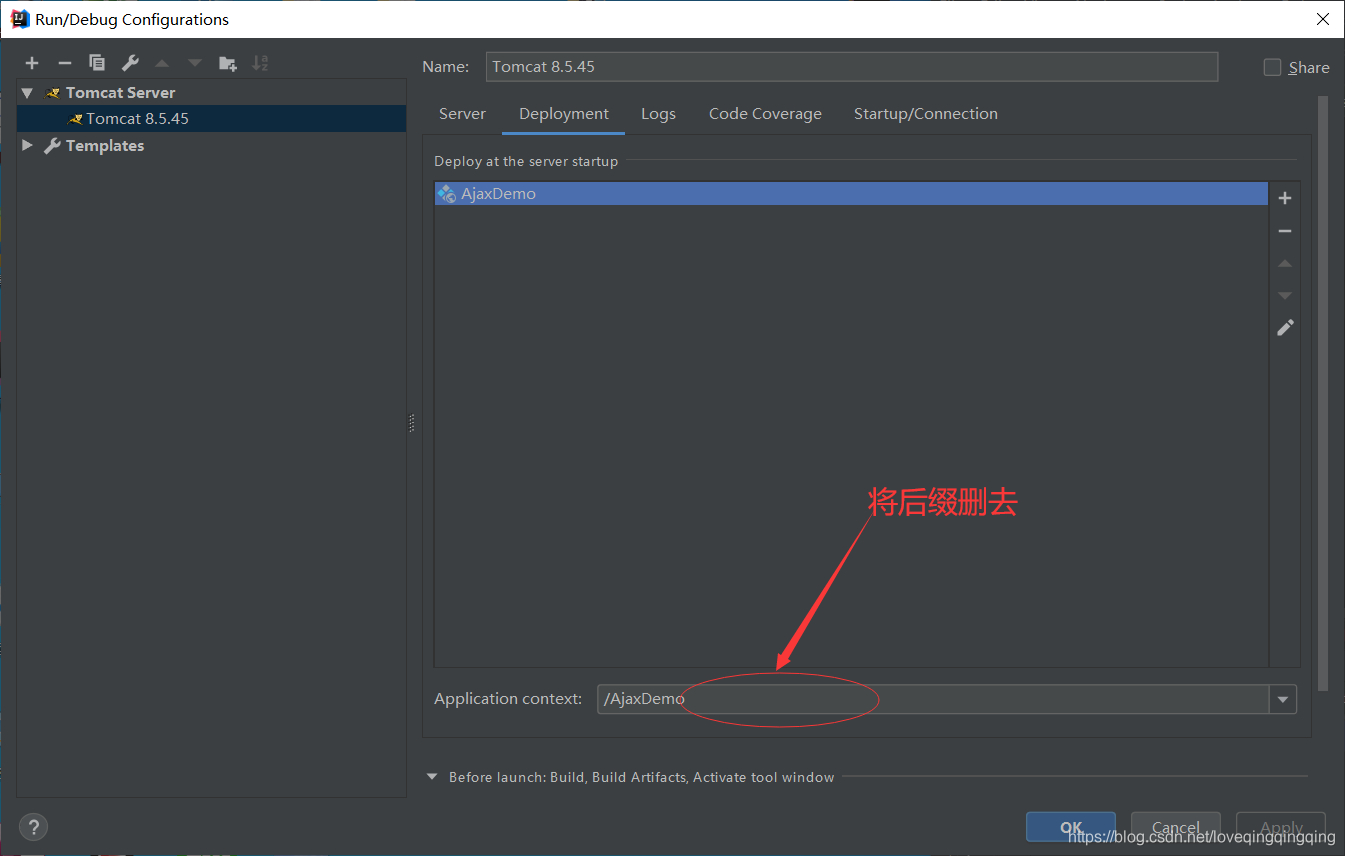Edit artifact with pencil icon
The width and height of the screenshot is (1345, 856).
click(1285, 327)
